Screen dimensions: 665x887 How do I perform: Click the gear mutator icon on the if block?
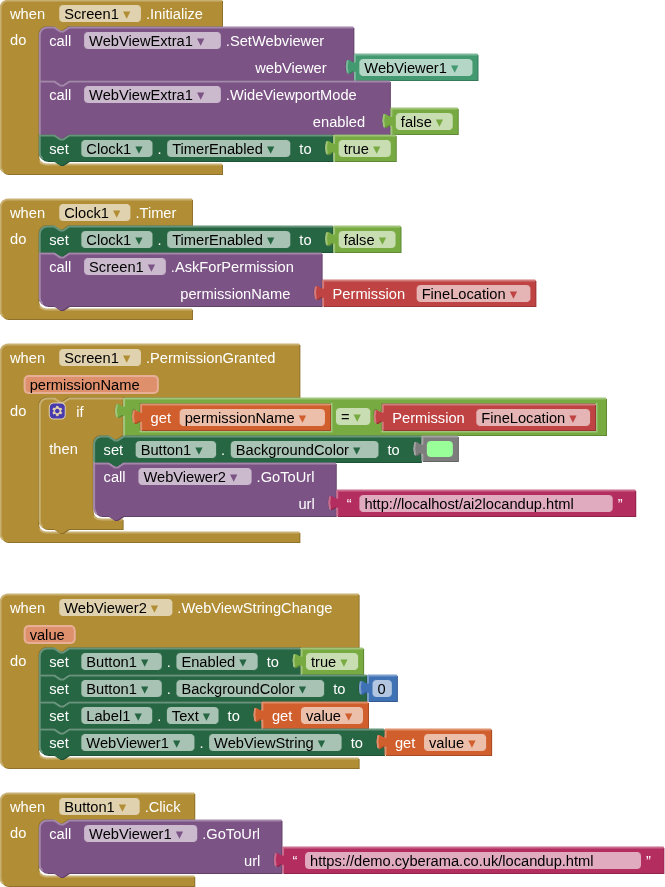57,411
